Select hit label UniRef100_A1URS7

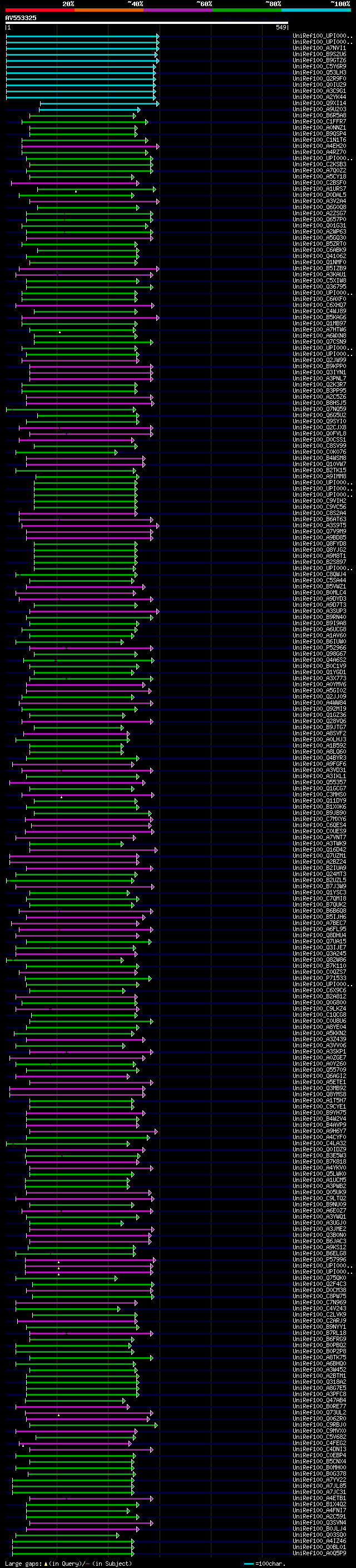319,189
